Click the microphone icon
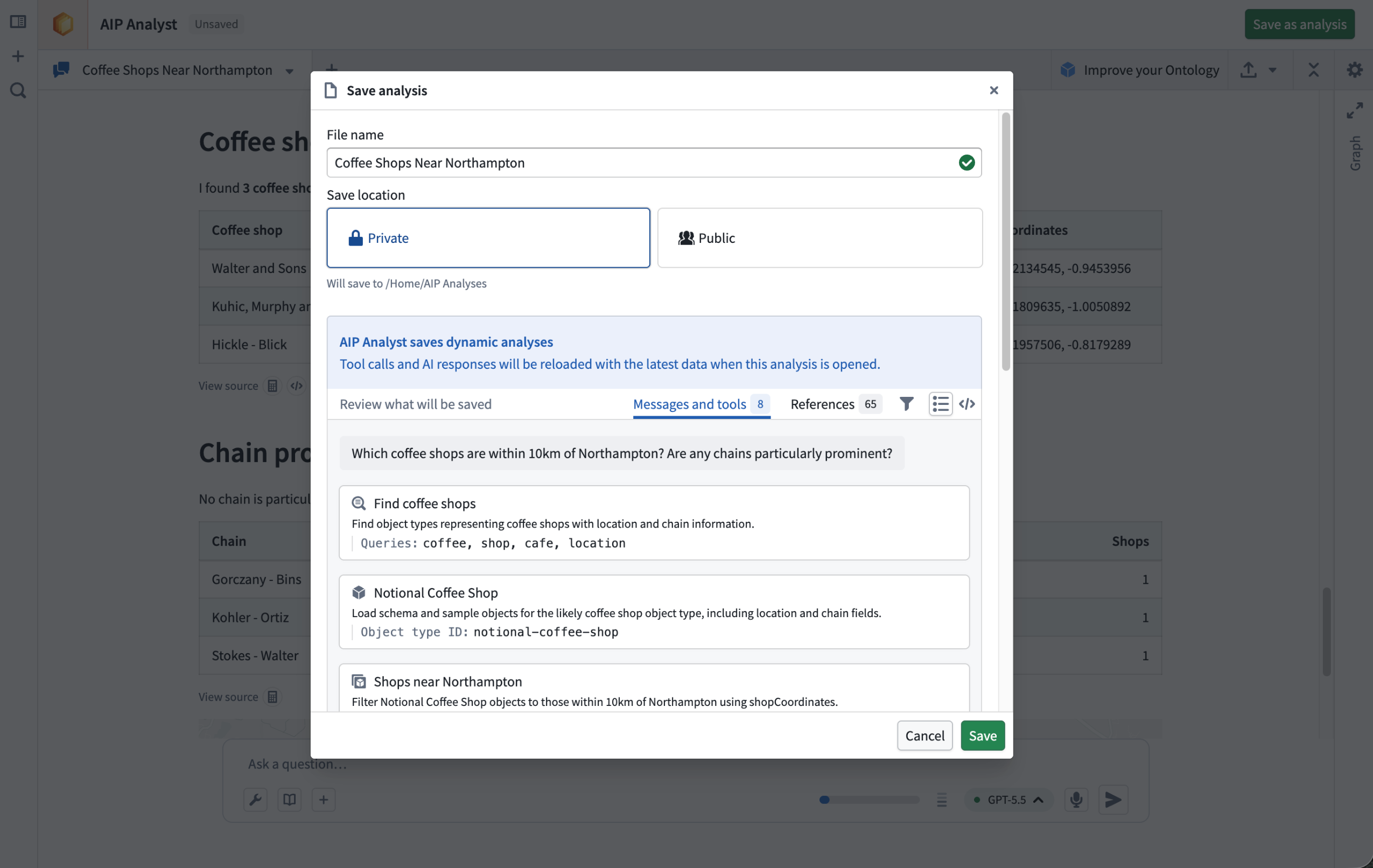 tap(1076, 800)
